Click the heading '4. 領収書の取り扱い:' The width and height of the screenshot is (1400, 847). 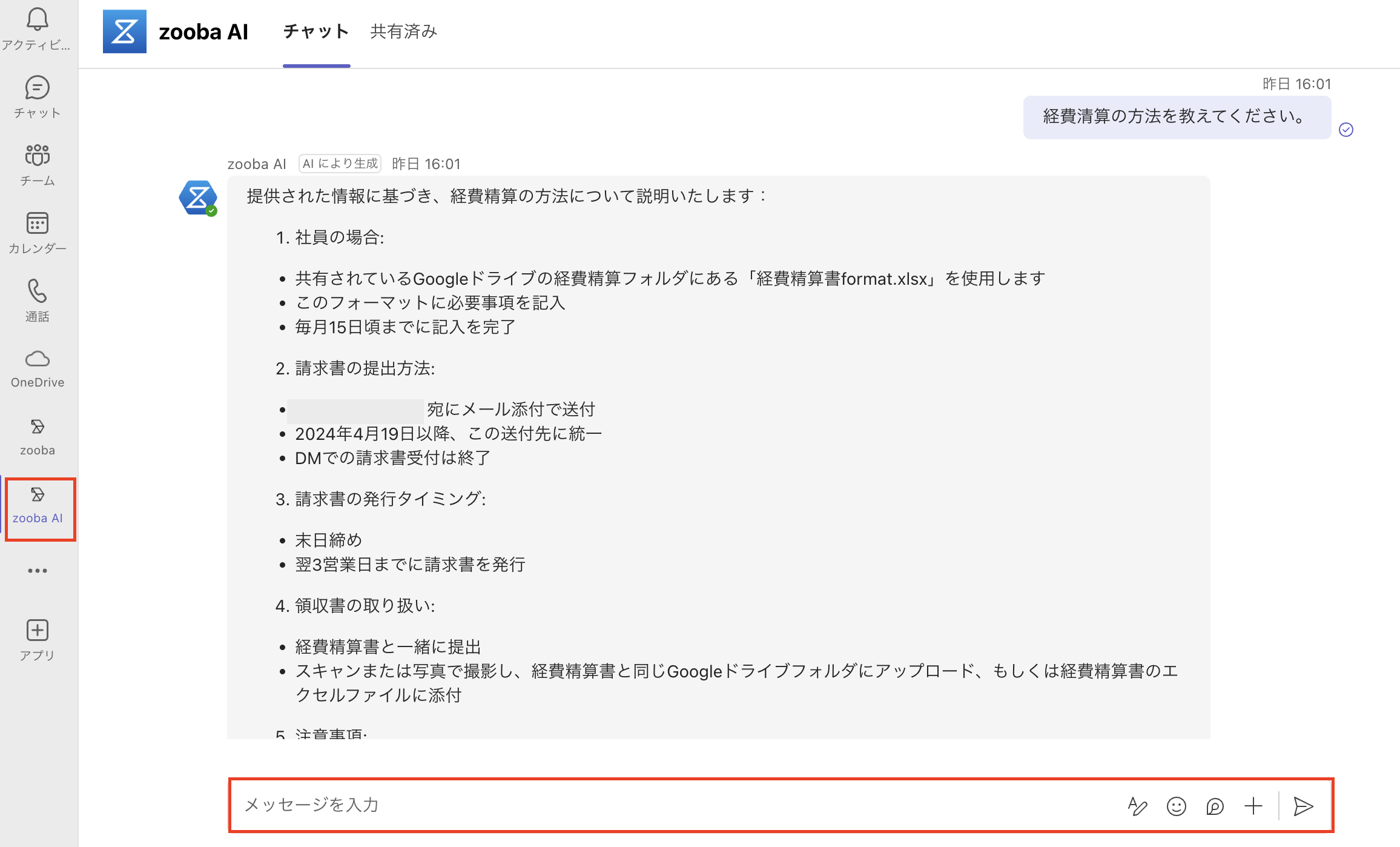pyautogui.click(x=355, y=605)
